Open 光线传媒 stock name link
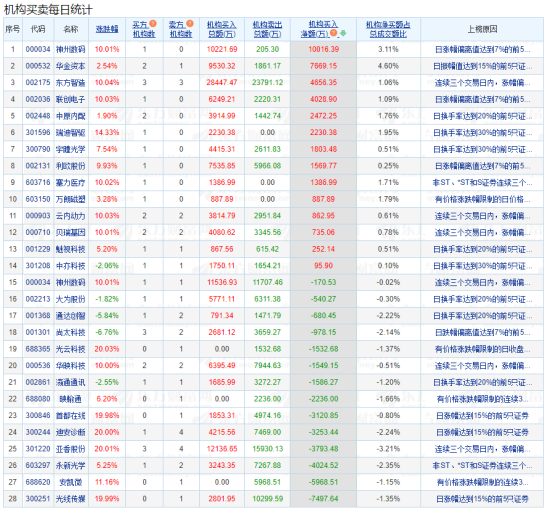Screen dimensions: 550x513 [71, 499]
